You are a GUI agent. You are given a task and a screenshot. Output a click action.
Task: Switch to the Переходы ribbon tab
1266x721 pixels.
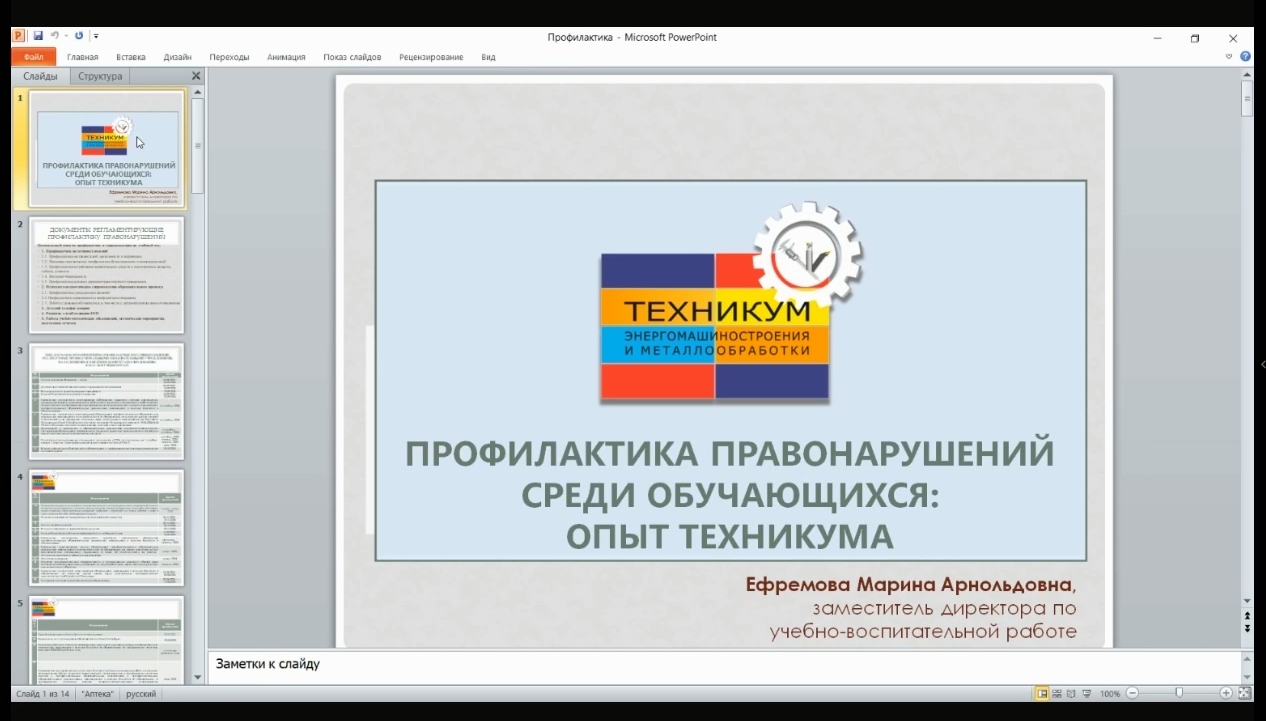[x=229, y=57]
